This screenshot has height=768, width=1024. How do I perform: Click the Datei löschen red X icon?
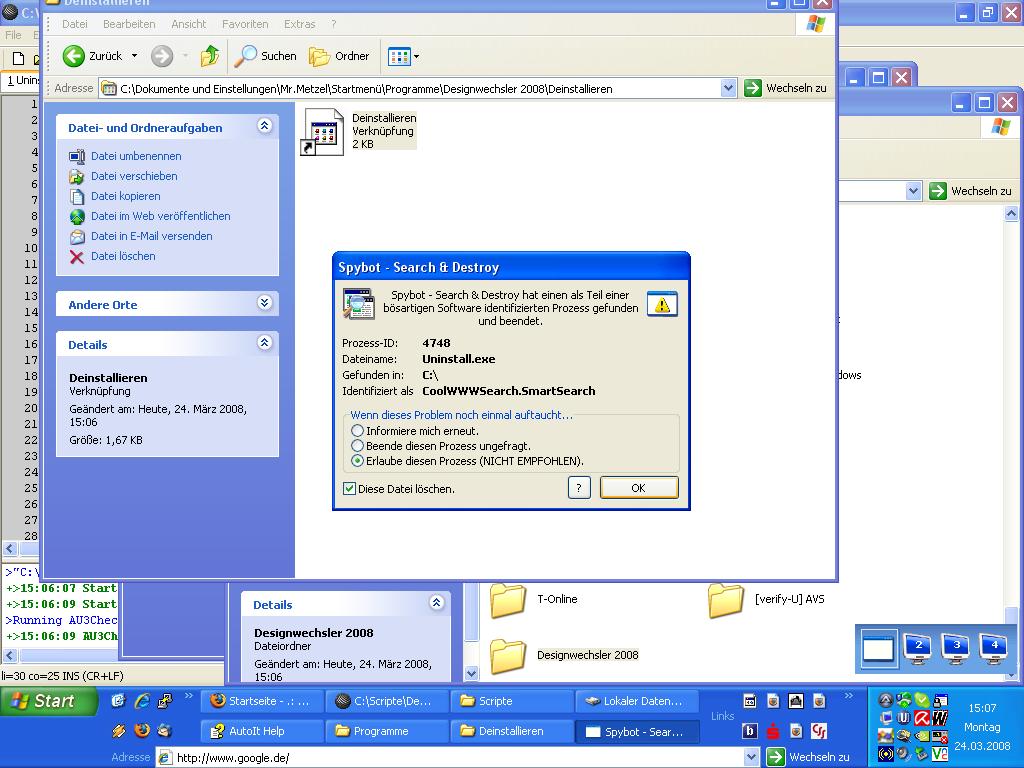(77, 257)
